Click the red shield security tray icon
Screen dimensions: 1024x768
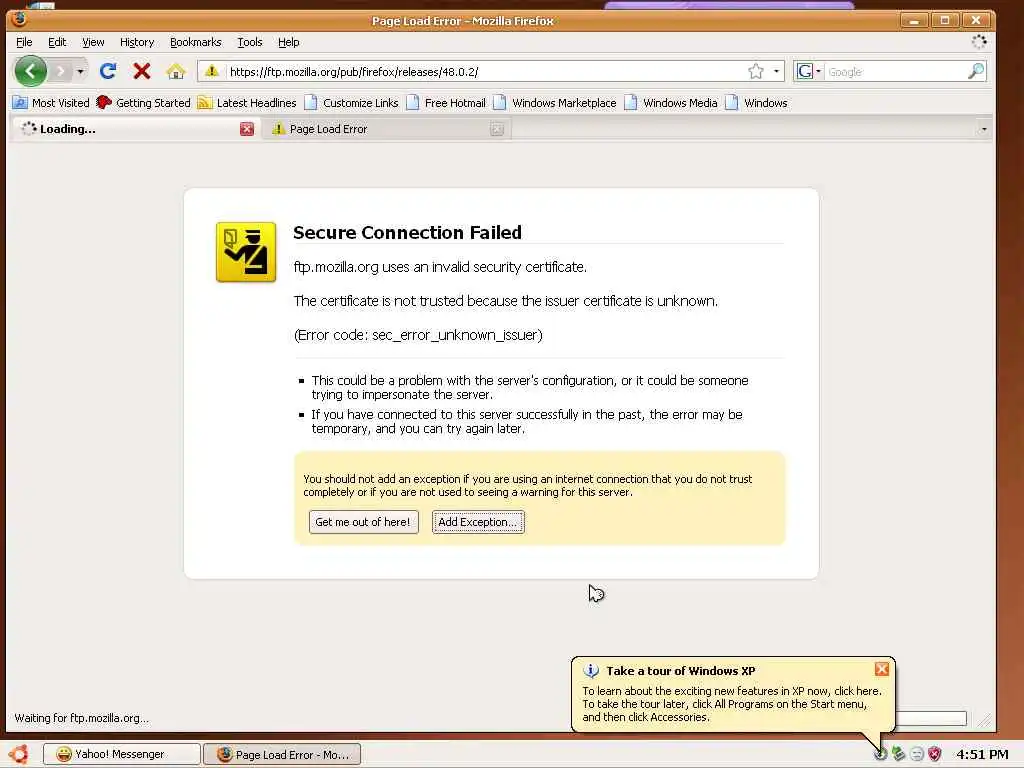coord(935,754)
